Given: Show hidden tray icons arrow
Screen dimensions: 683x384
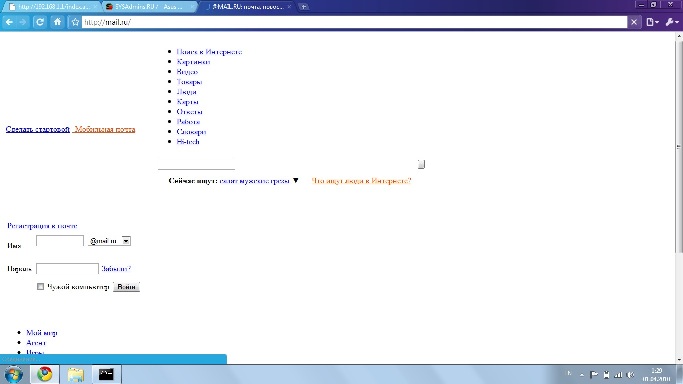Looking at the screenshot, I should (x=582, y=374).
